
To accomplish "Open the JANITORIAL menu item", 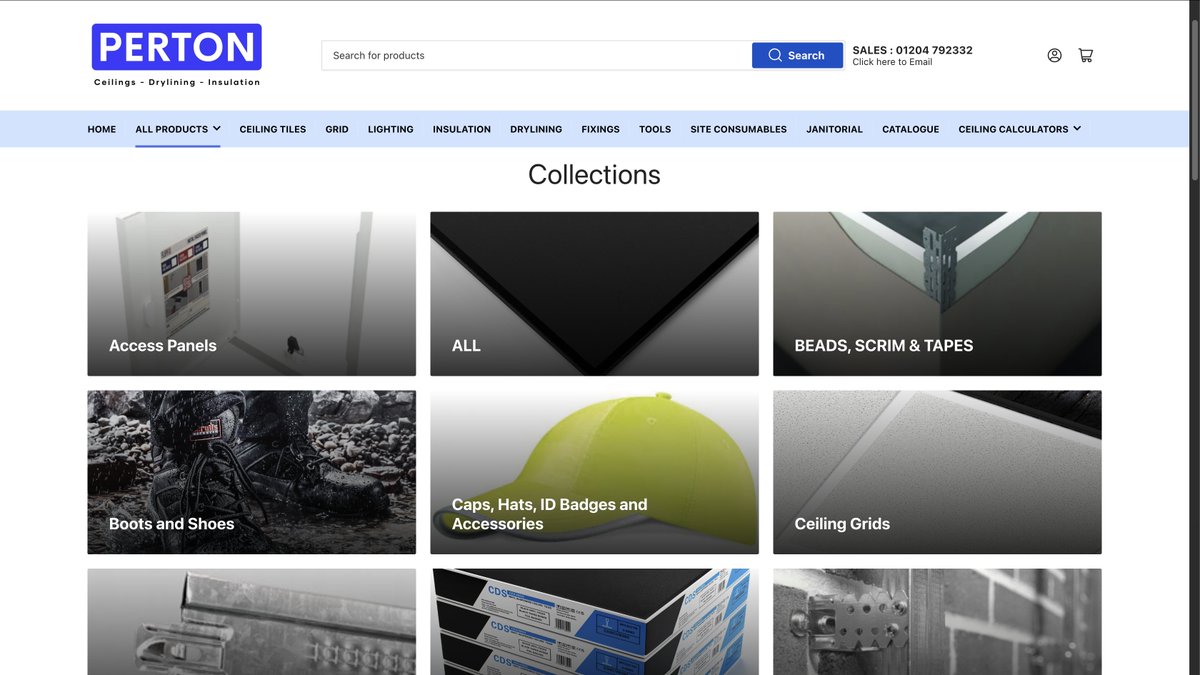I will [834, 129].
